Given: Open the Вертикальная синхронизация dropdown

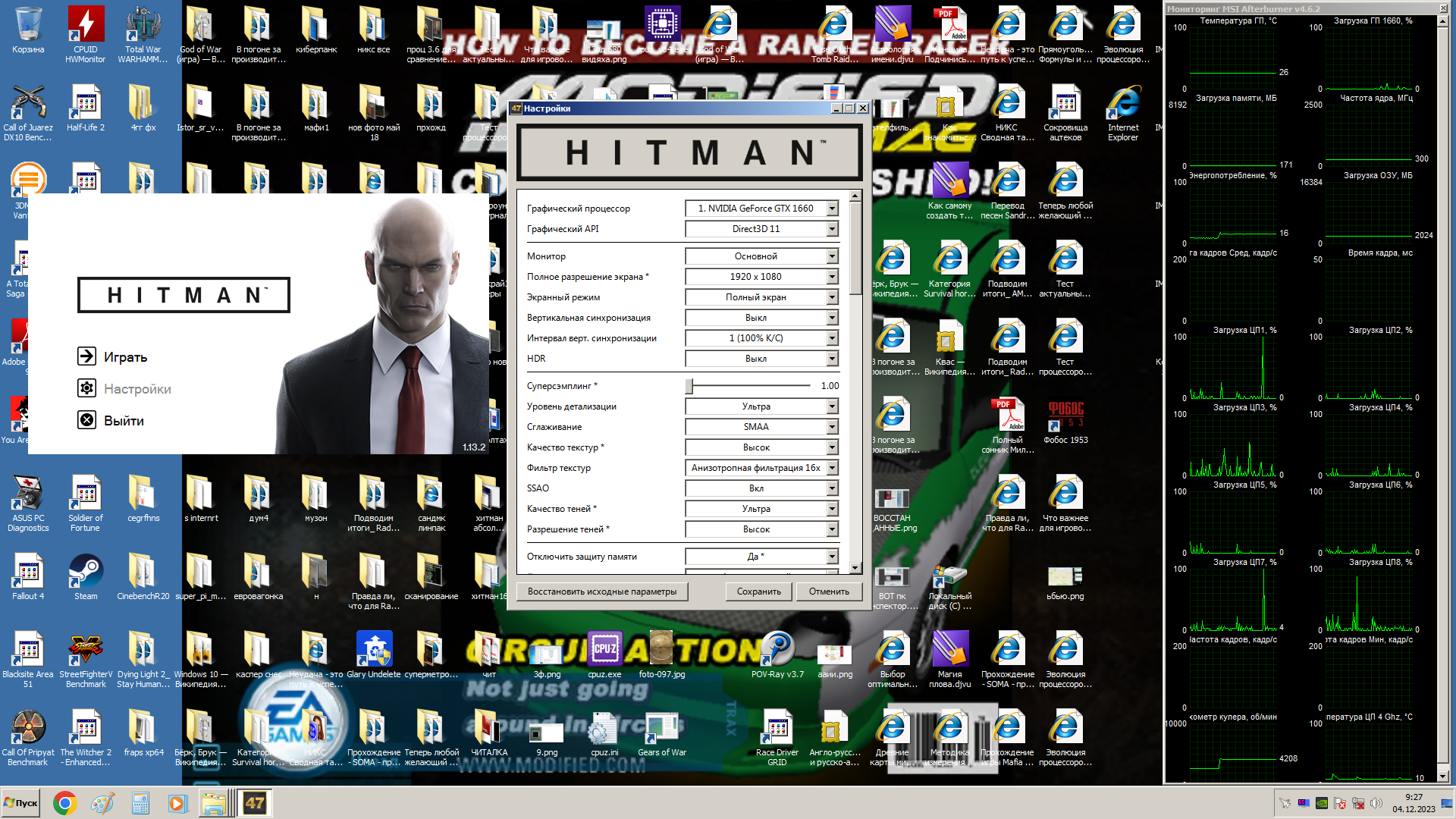Looking at the screenshot, I should 832,318.
